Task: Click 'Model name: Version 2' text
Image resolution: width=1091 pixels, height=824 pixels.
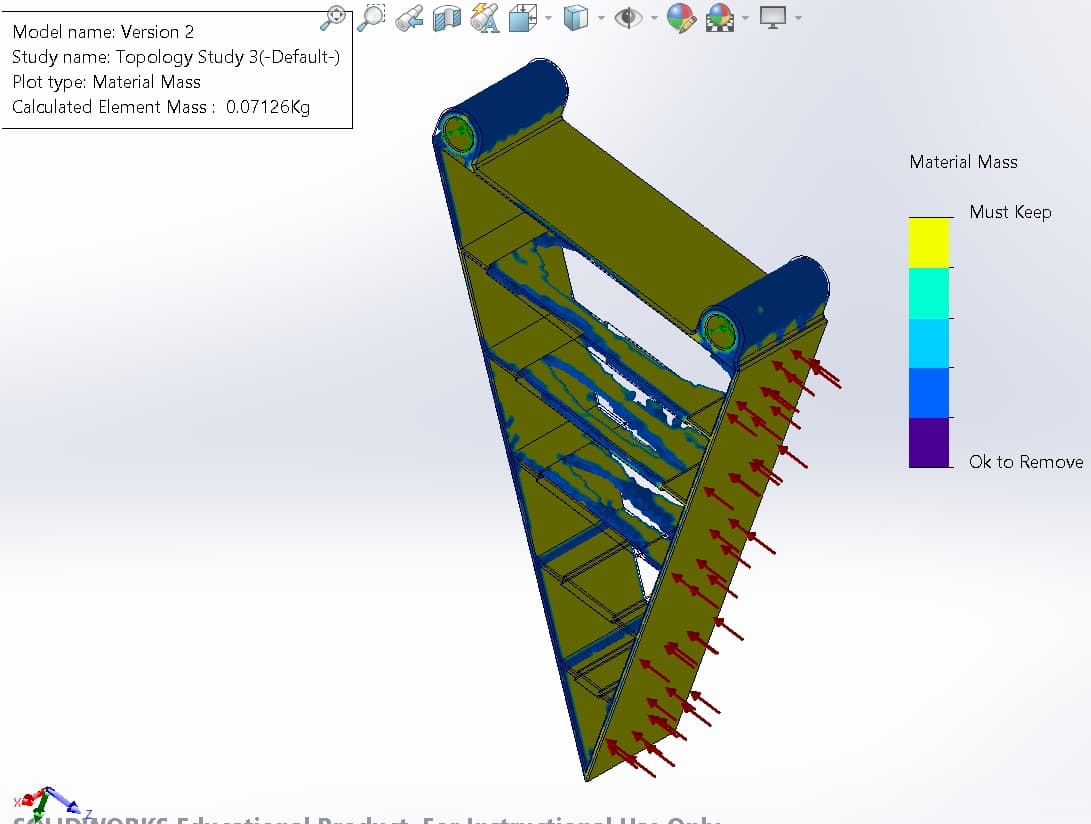Action: pyautogui.click(x=103, y=32)
